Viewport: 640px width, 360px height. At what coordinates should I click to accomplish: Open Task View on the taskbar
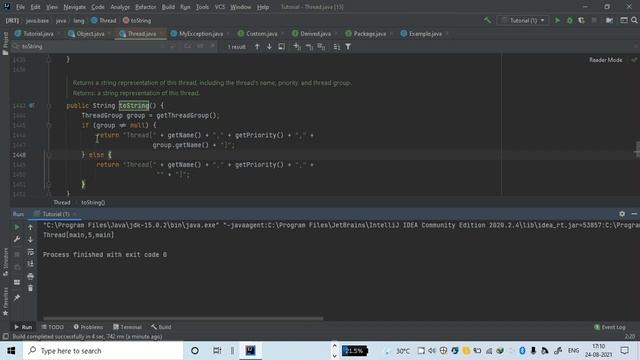tap(217, 351)
